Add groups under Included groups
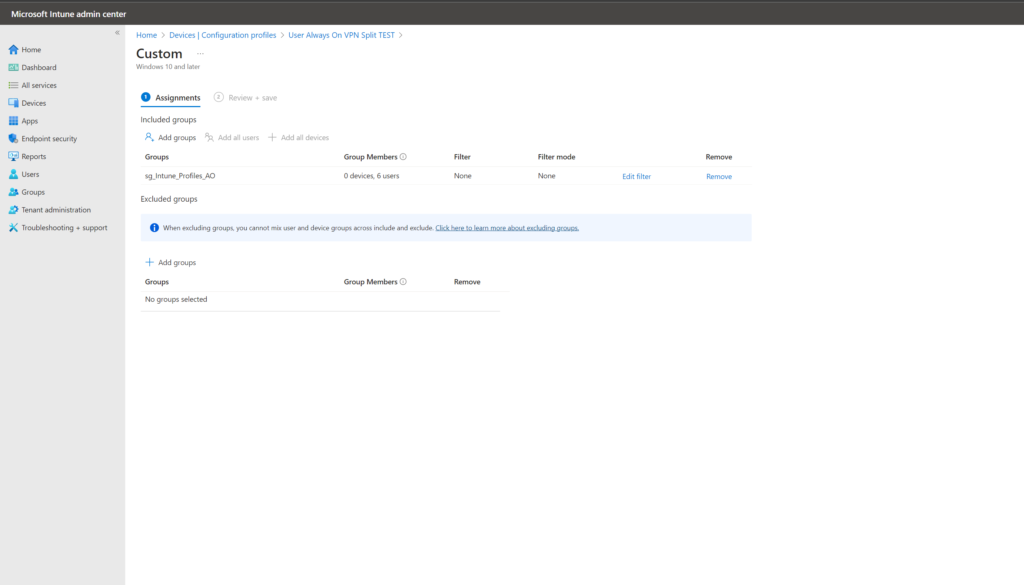 tap(170, 137)
